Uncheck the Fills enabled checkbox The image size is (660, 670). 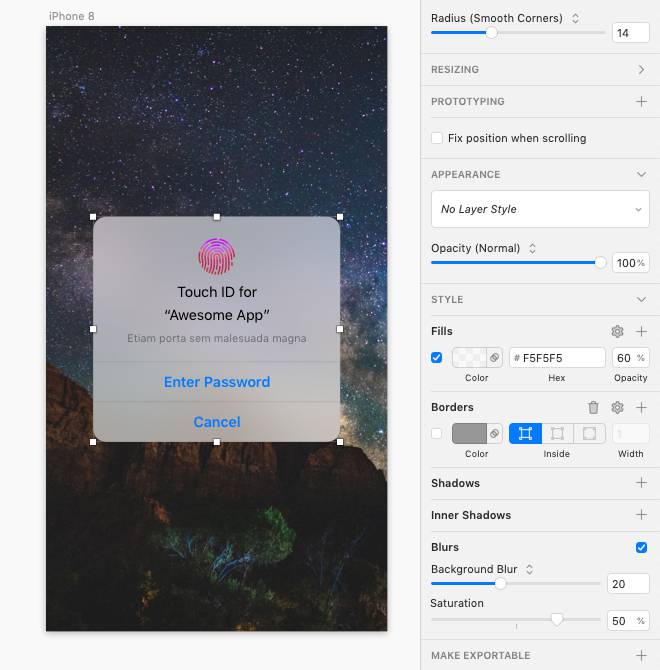click(437, 357)
